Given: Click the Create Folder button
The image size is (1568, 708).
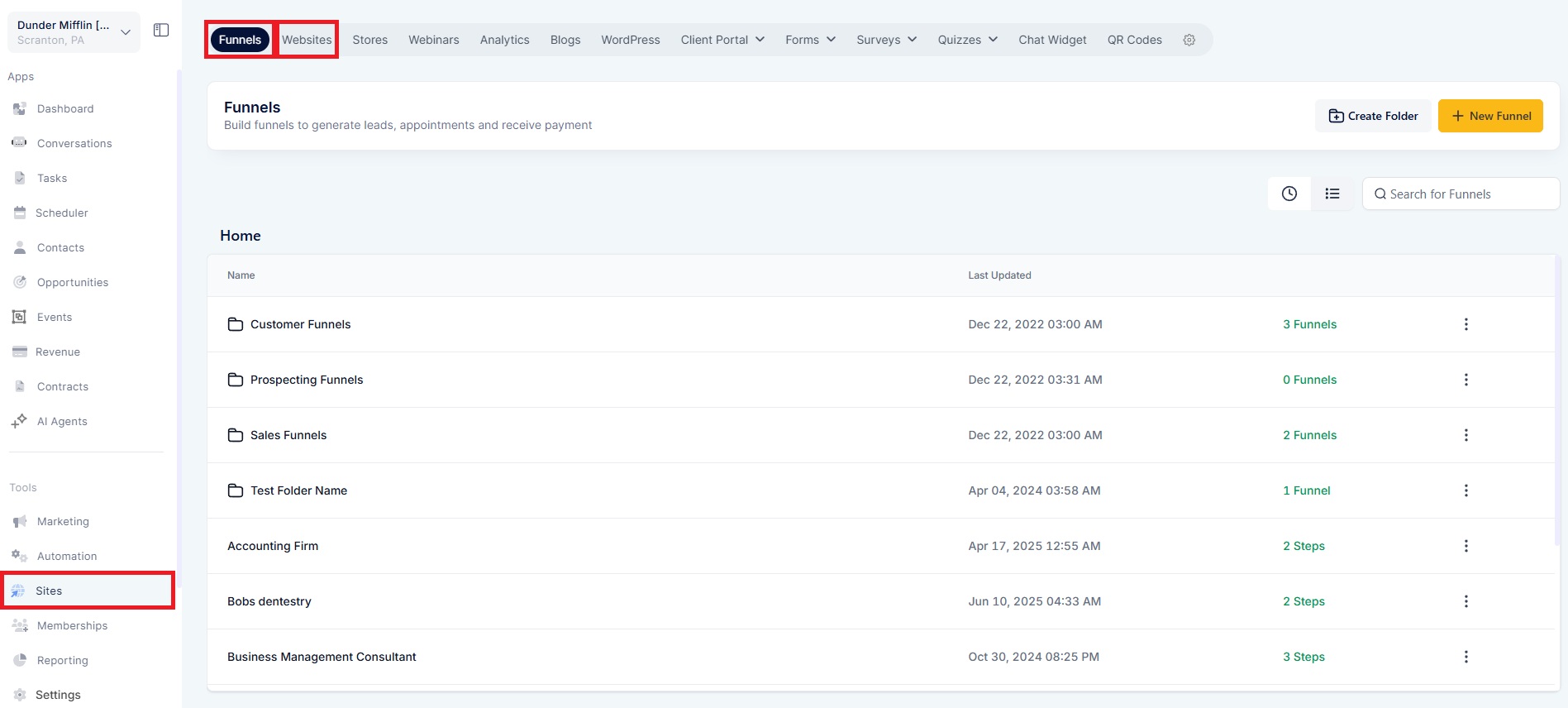Looking at the screenshot, I should coord(1373,116).
